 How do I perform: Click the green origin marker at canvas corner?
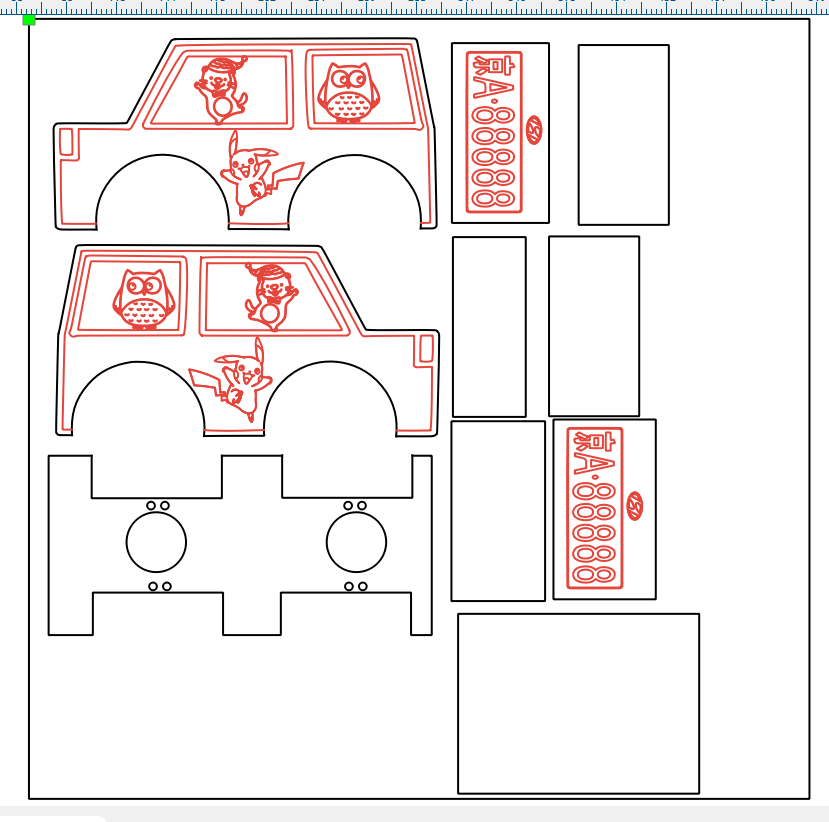coord(29,20)
